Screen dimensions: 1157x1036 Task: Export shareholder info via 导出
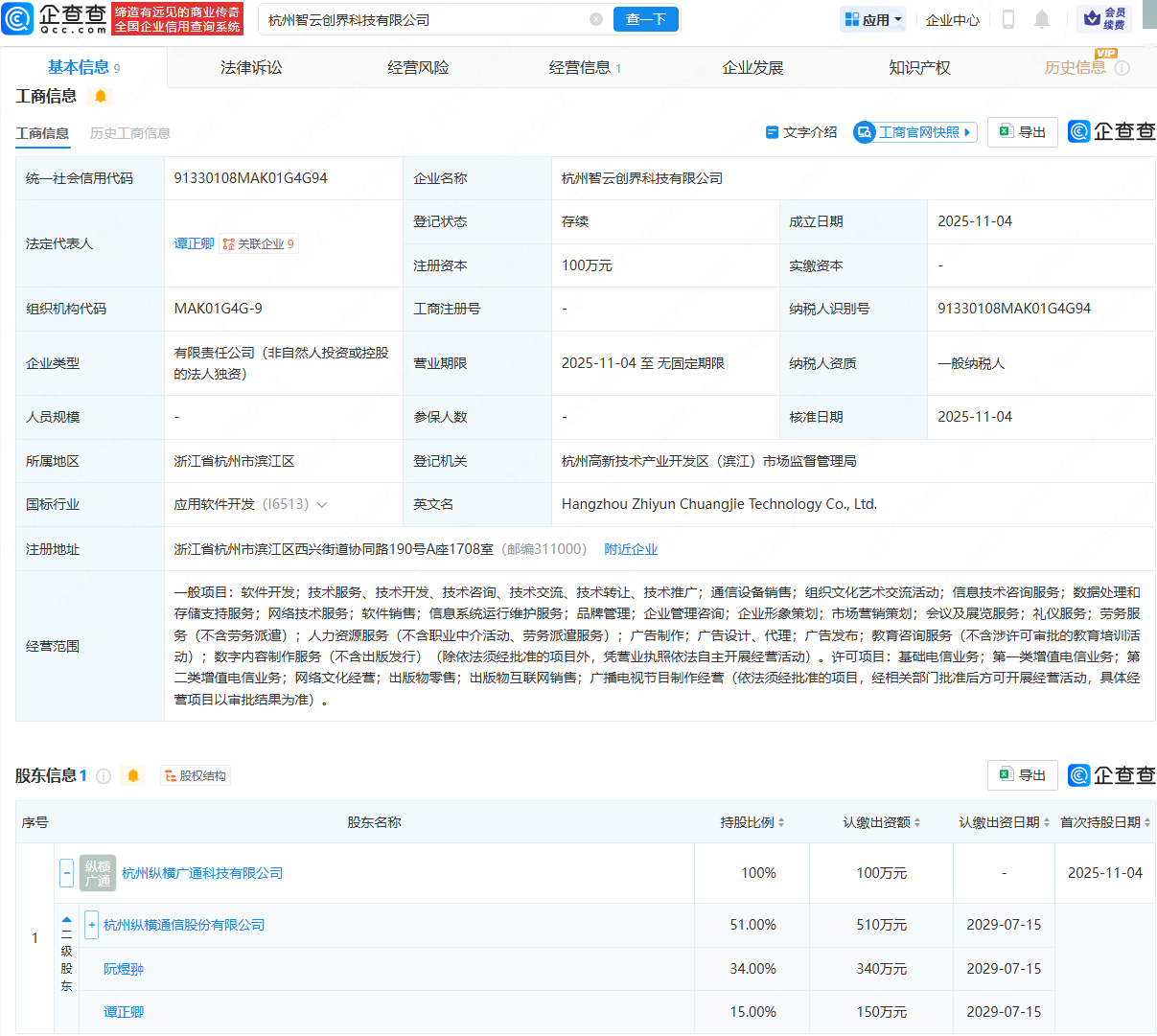point(1022,775)
